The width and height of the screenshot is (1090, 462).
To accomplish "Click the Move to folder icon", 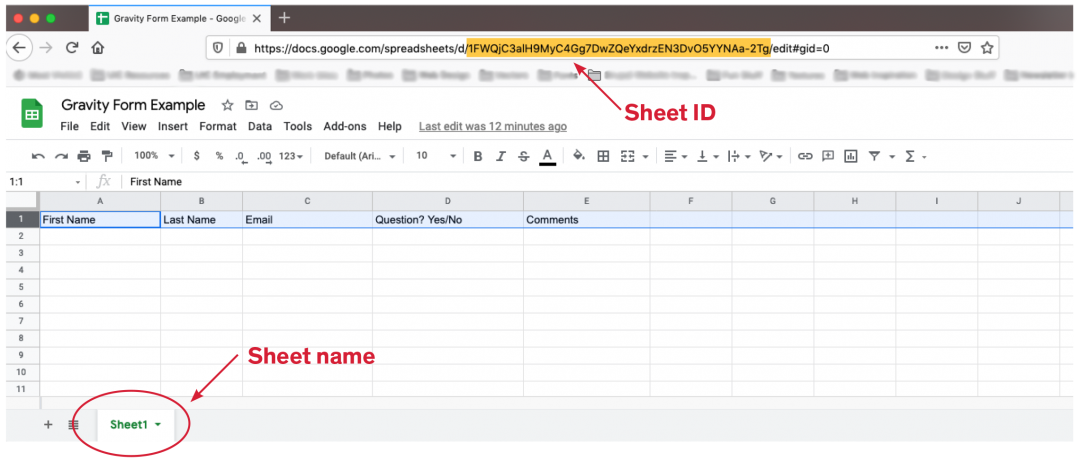I will (252, 106).
